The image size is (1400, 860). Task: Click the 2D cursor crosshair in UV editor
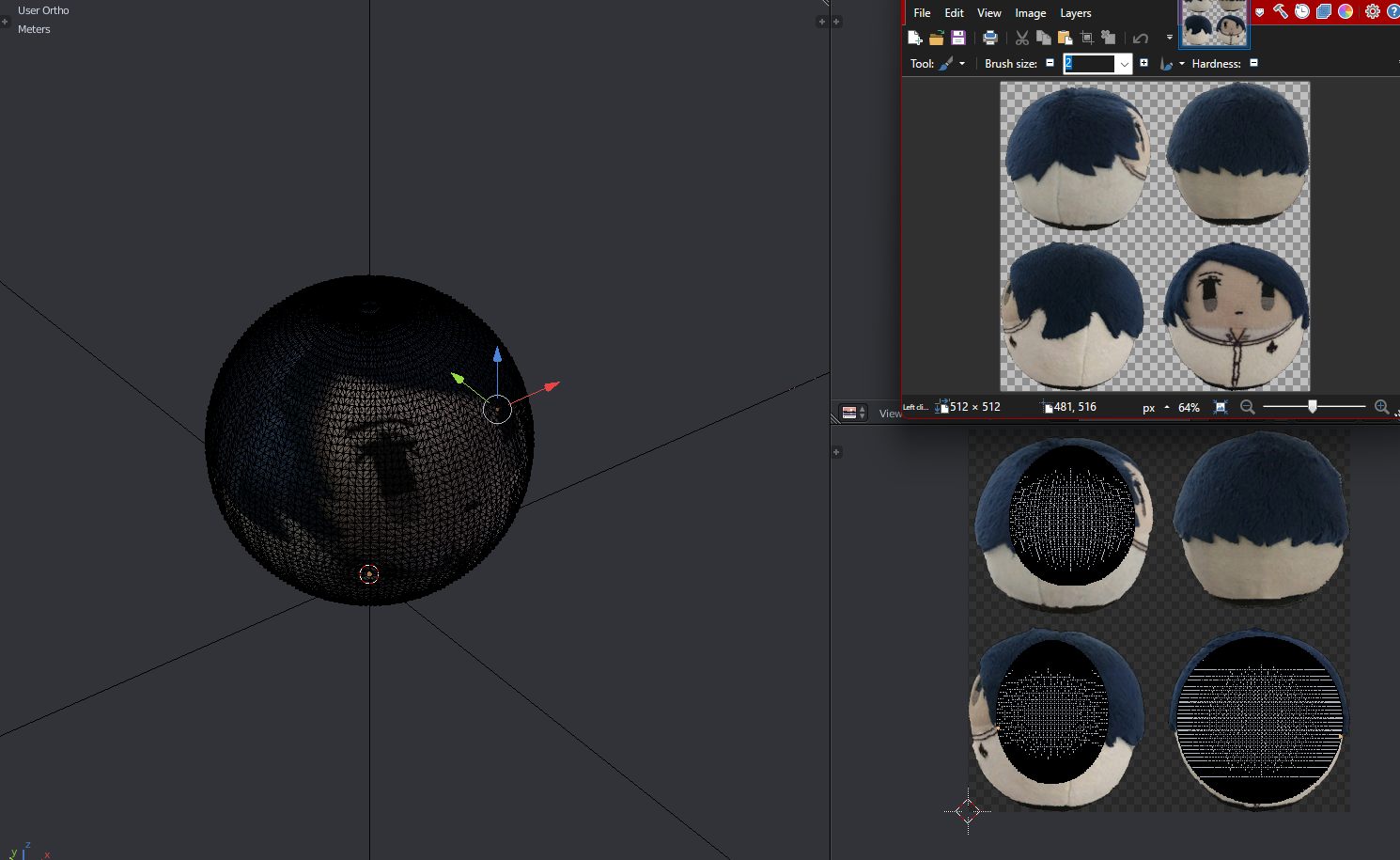[968, 811]
